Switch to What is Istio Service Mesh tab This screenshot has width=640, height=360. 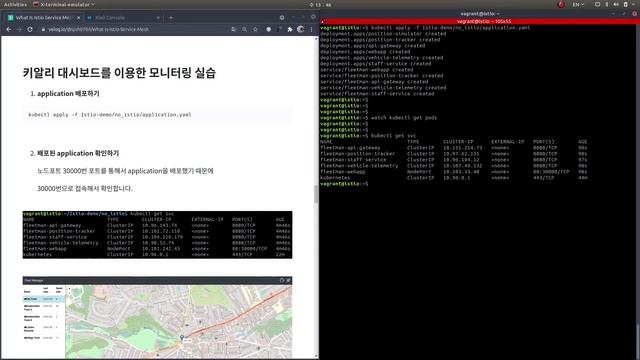[x=44, y=18]
